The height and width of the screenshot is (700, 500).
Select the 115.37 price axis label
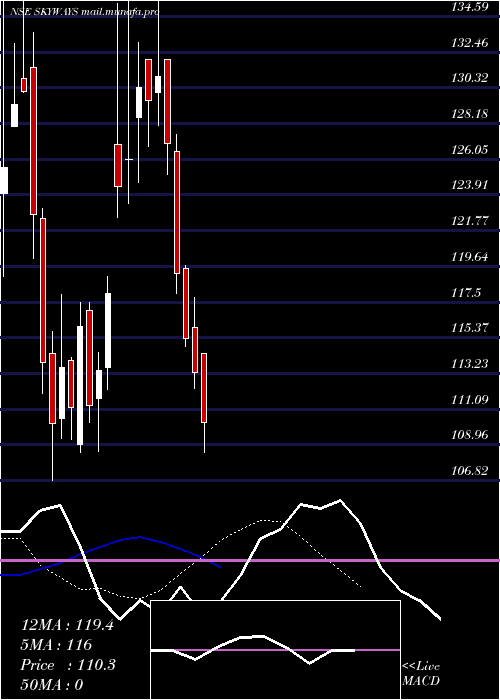469,328
